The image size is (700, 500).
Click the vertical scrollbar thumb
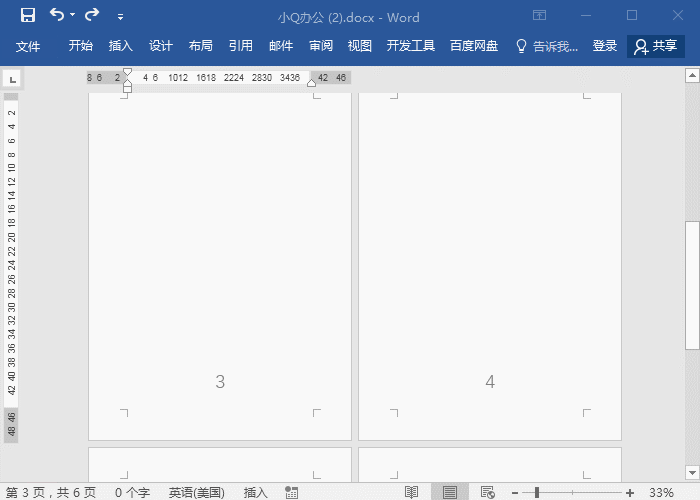click(692, 285)
